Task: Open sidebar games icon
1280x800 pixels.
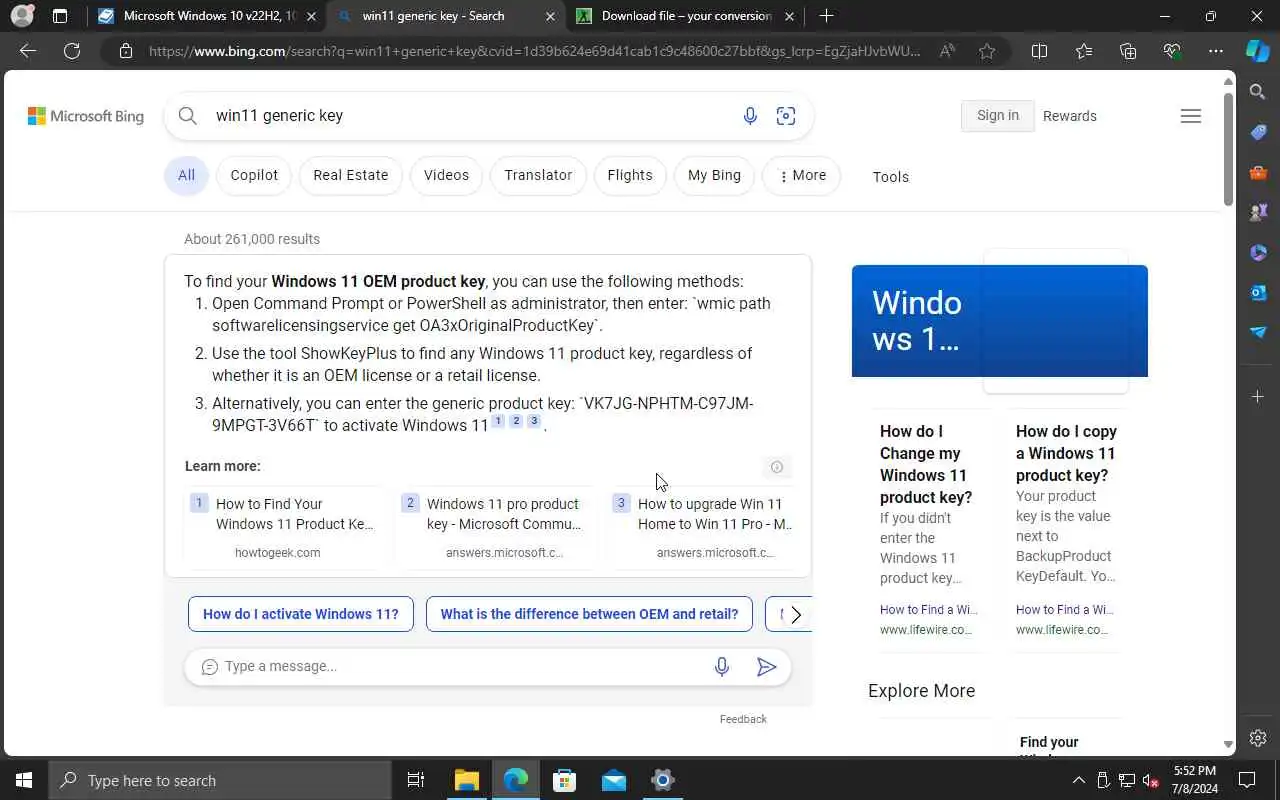Action: (x=1258, y=212)
